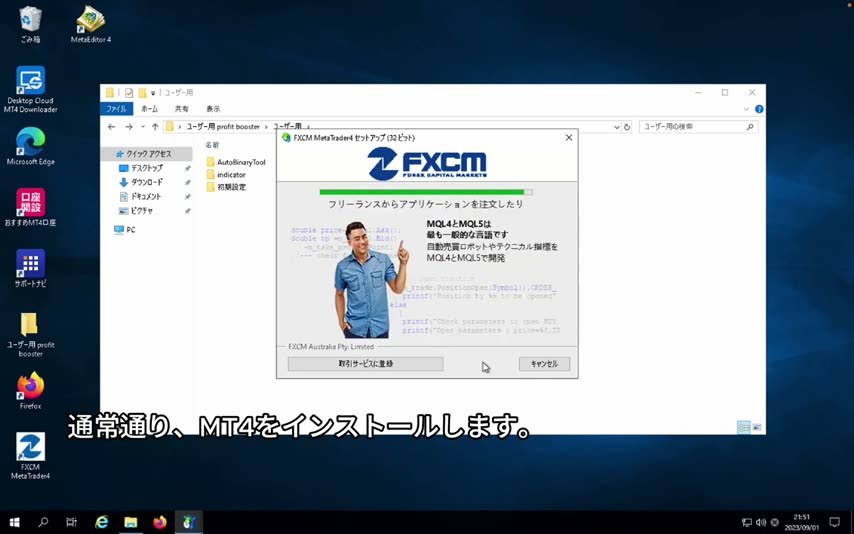Click the search magnifier in Explorer search box
Screen dimensions: 854x534
point(750,126)
